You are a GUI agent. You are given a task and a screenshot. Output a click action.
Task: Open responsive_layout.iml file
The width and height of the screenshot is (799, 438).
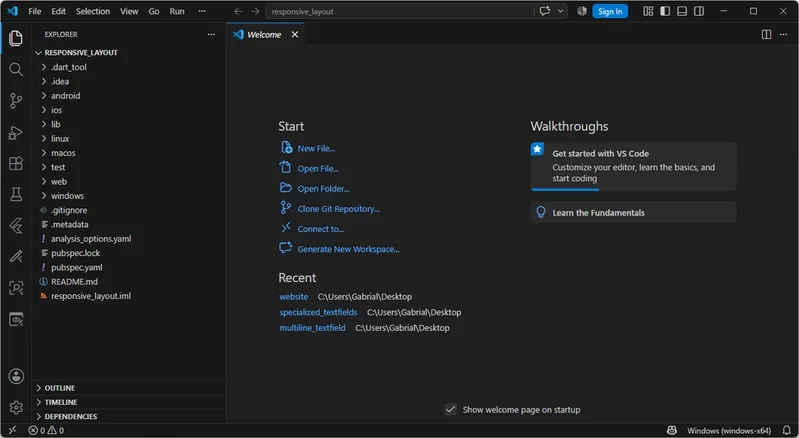point(128,296)
